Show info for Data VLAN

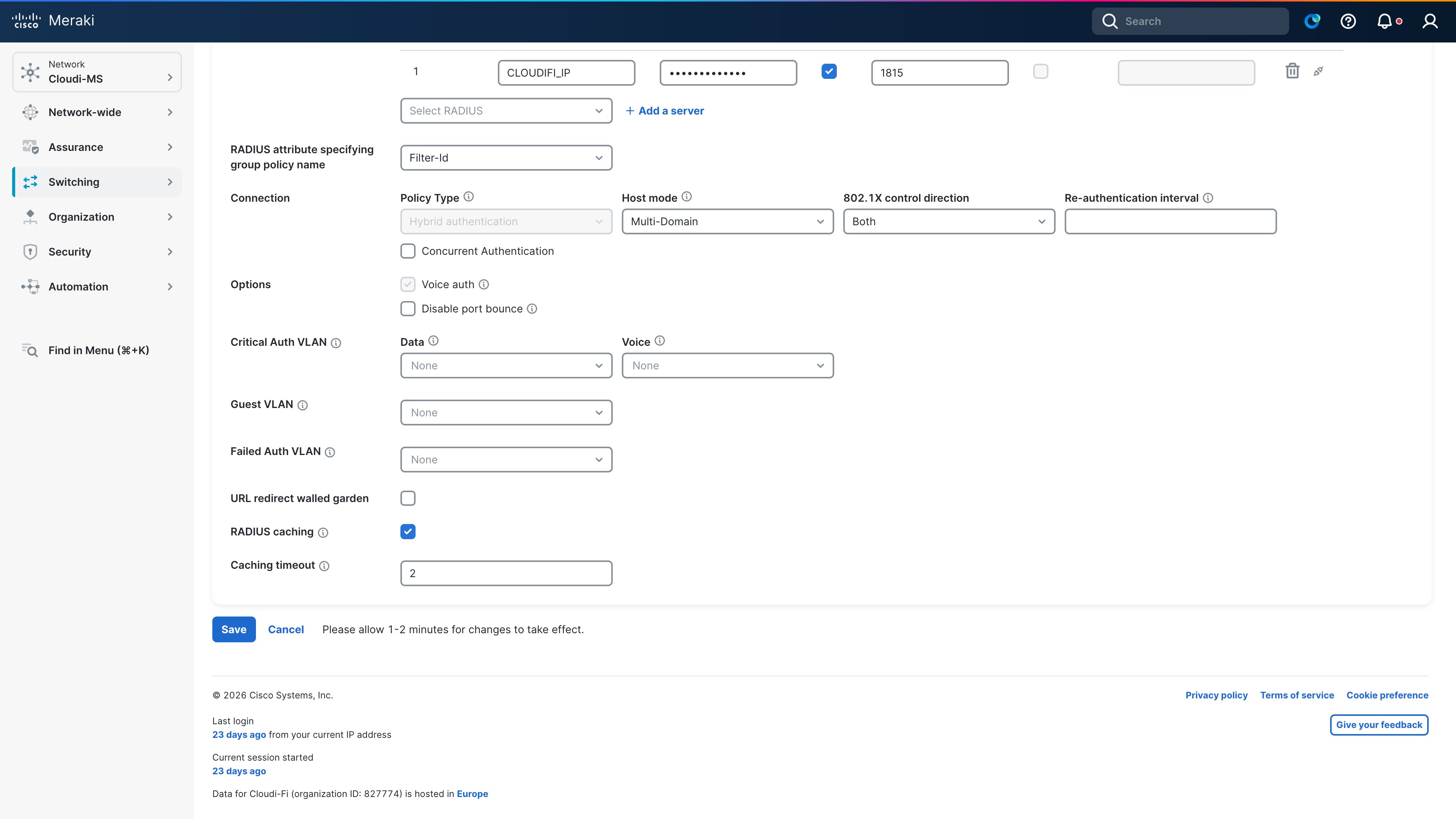[x=433, y=341]
